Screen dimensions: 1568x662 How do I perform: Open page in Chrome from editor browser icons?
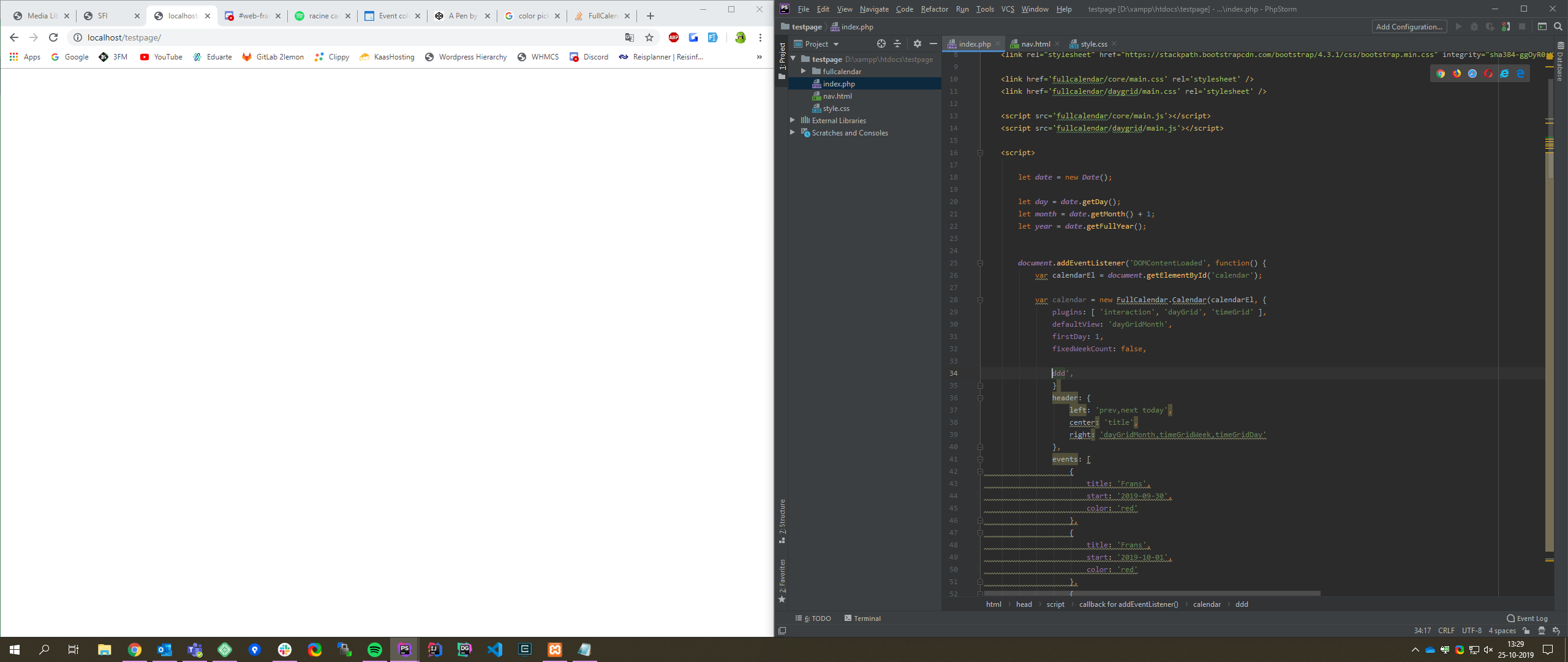[1441, 74]
